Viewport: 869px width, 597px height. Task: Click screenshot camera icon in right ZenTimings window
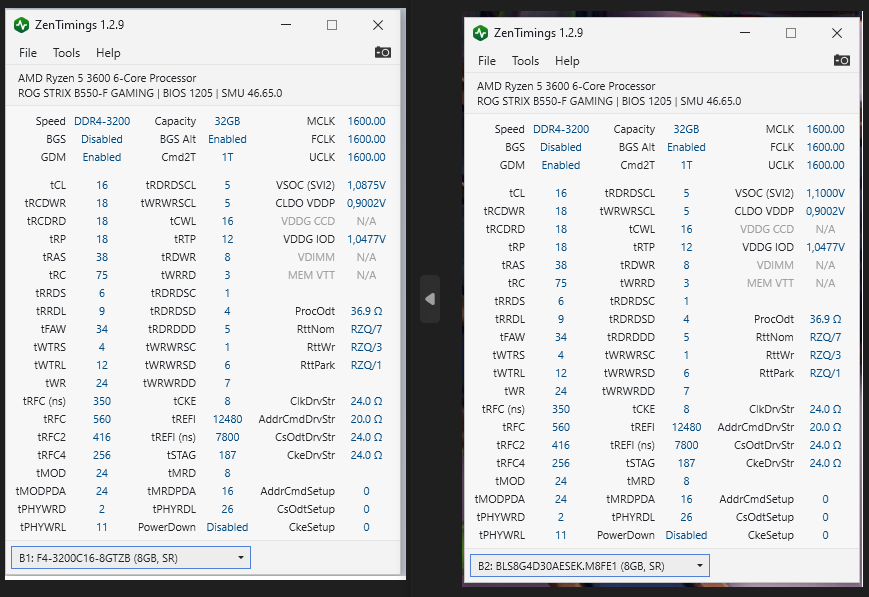pyautogui.click(x=842, y=60)
